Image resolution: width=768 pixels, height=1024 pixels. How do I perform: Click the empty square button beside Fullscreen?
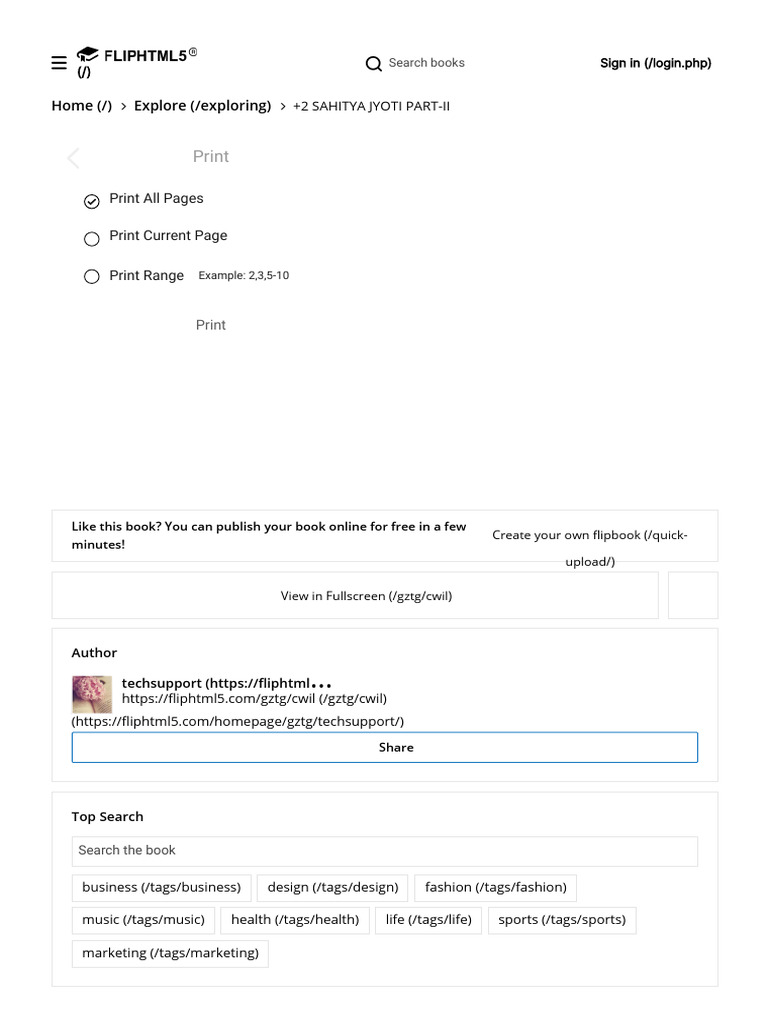click(693, 596)
